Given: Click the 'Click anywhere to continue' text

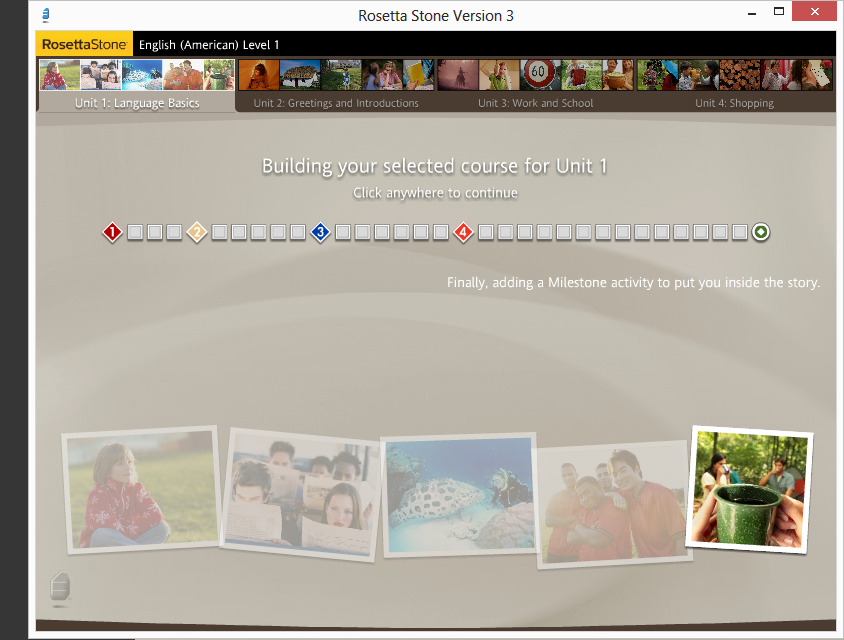Looking at the screenshot, I should tap(435, 193).
